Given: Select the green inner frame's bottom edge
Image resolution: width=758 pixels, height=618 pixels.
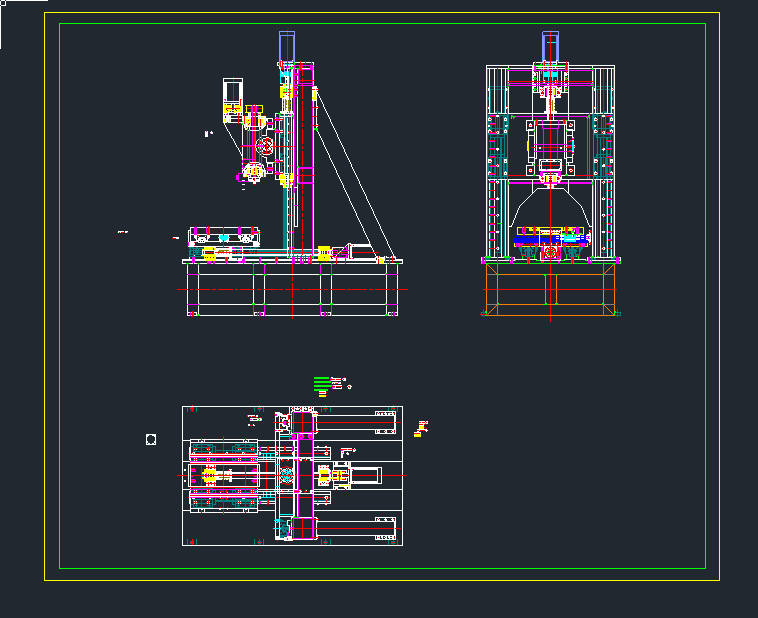Looking at the screenshot, I should (x=380, y=568).
